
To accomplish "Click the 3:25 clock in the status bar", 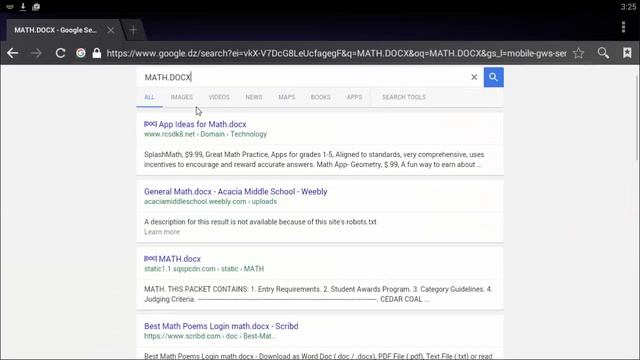I will point(628,7).
